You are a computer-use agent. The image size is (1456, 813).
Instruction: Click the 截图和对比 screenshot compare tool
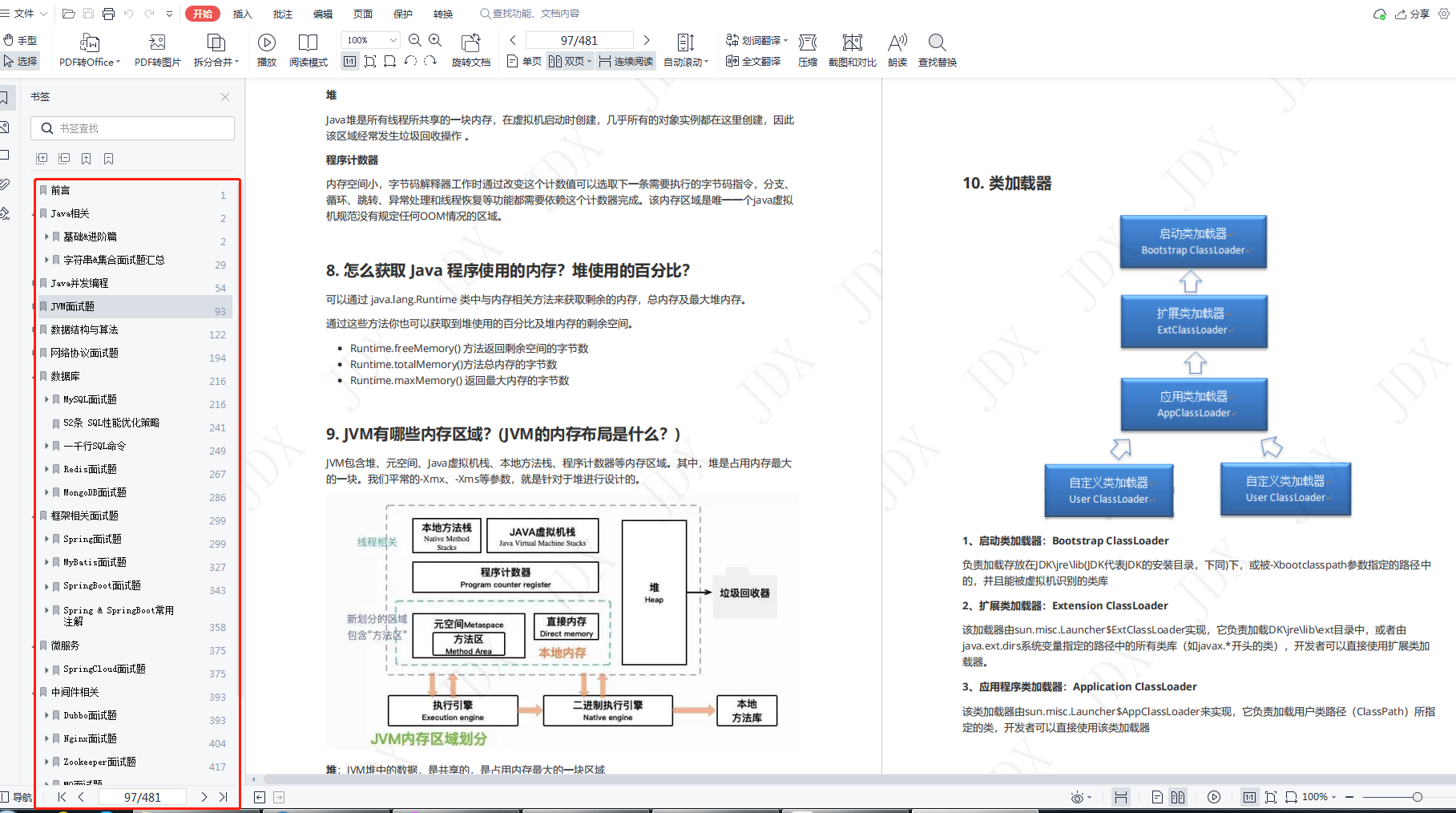pos(853,51)
